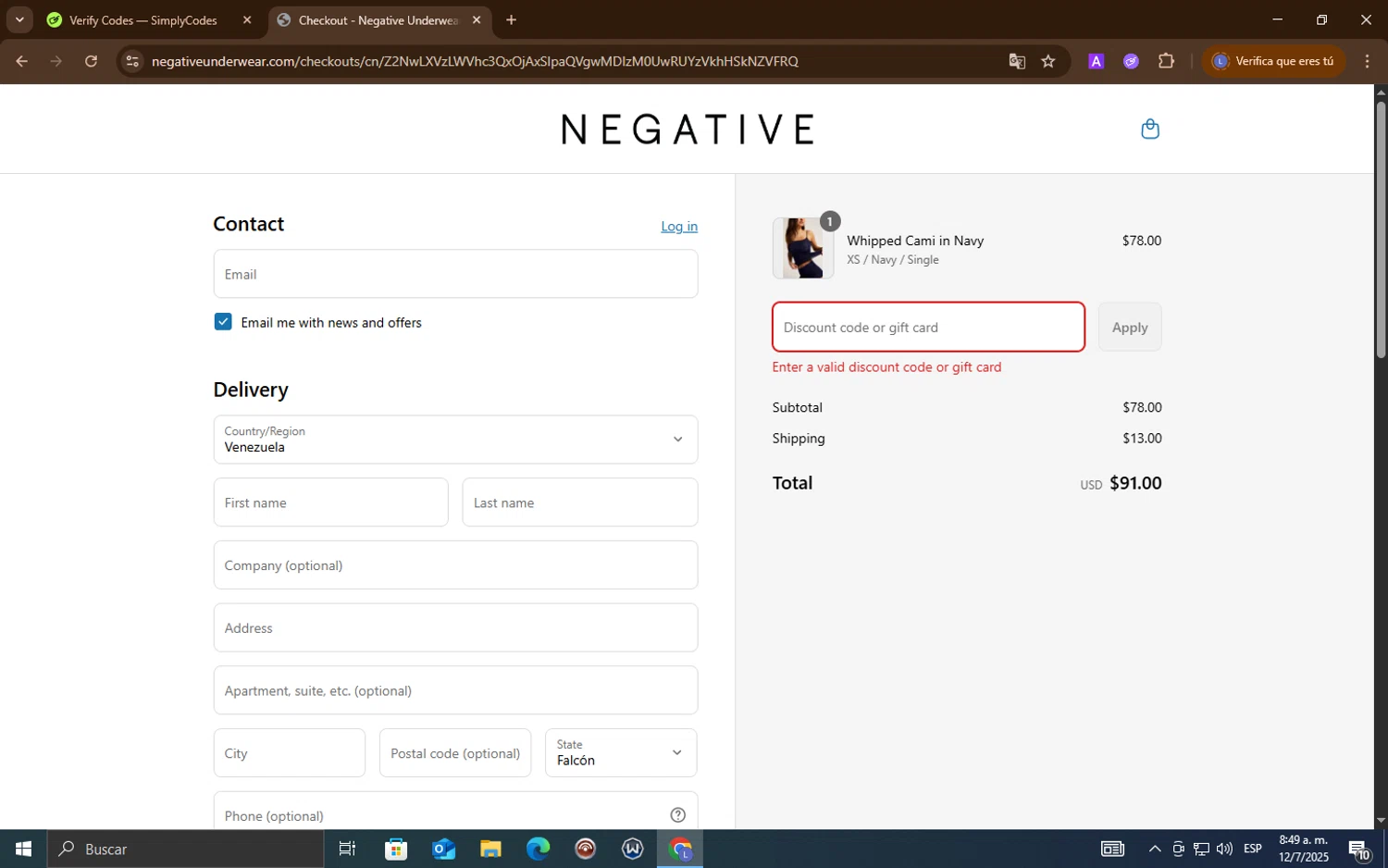
Task: Click the NEGATIVE logo
Action: point(688,130)
